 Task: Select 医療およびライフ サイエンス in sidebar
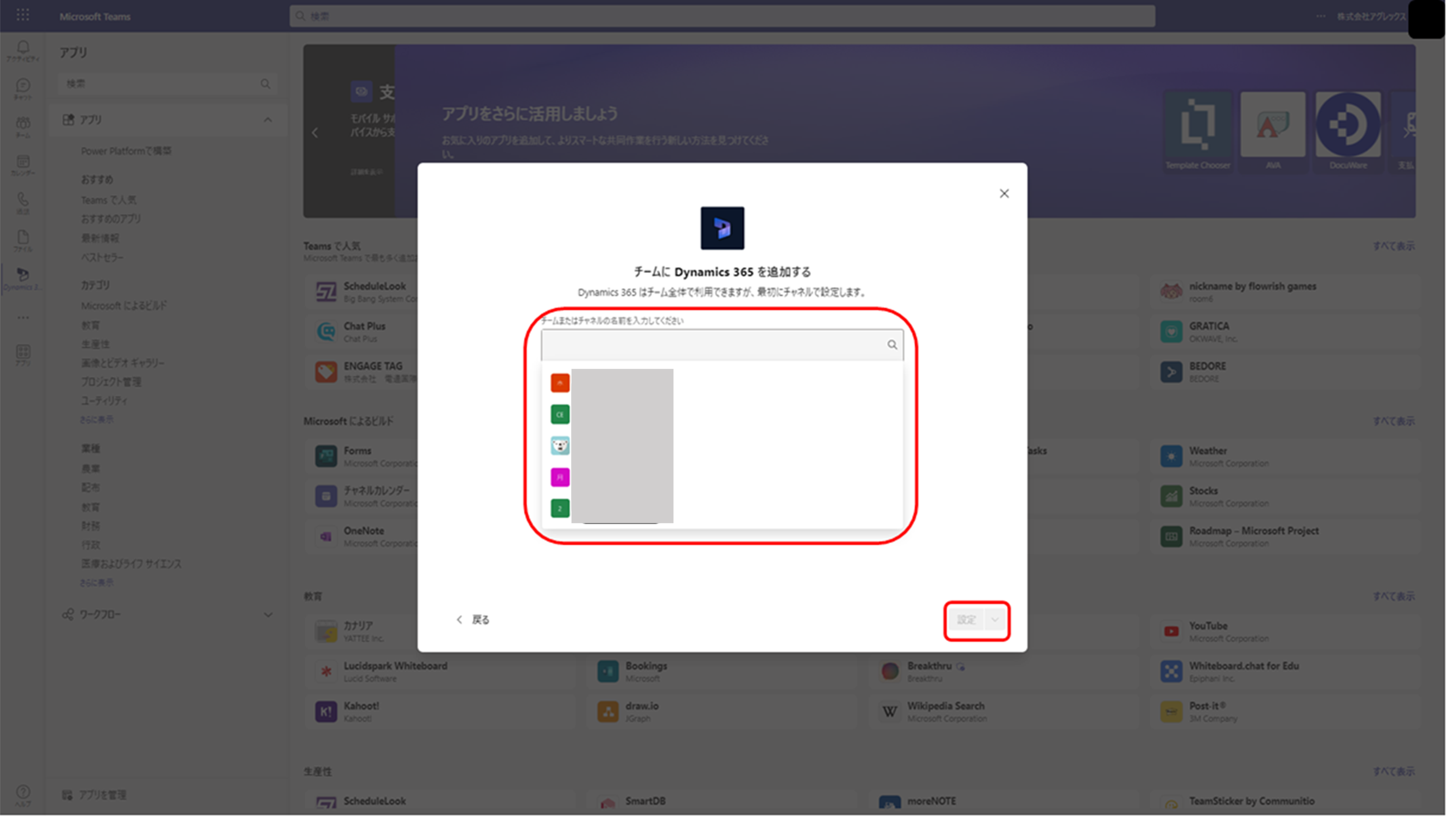[x=131, y=564]
